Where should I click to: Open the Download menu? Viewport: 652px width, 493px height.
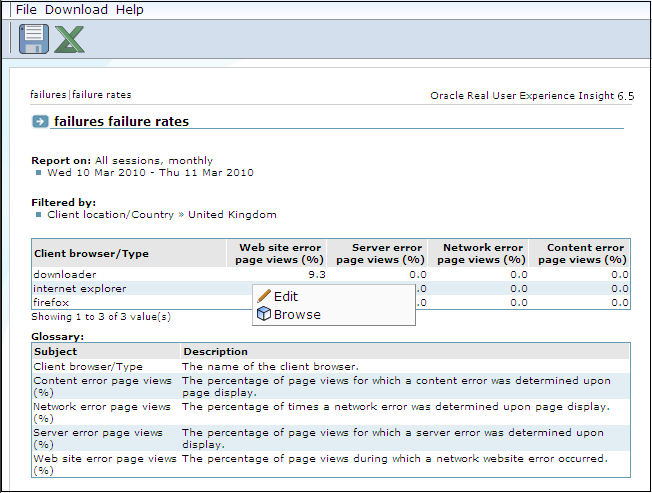(76, 10)
